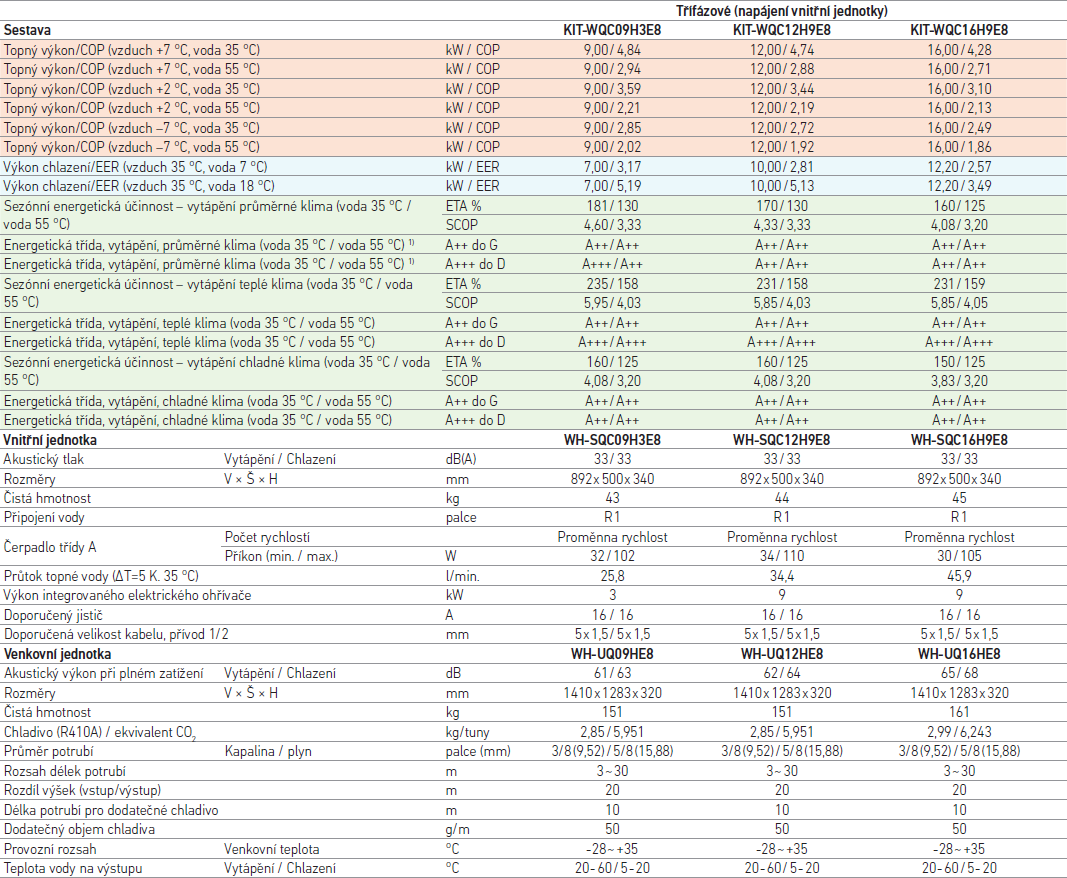1067x878 pixels.
Task: Click the 'Akustický tlak' row label
Action: (44, 459)
